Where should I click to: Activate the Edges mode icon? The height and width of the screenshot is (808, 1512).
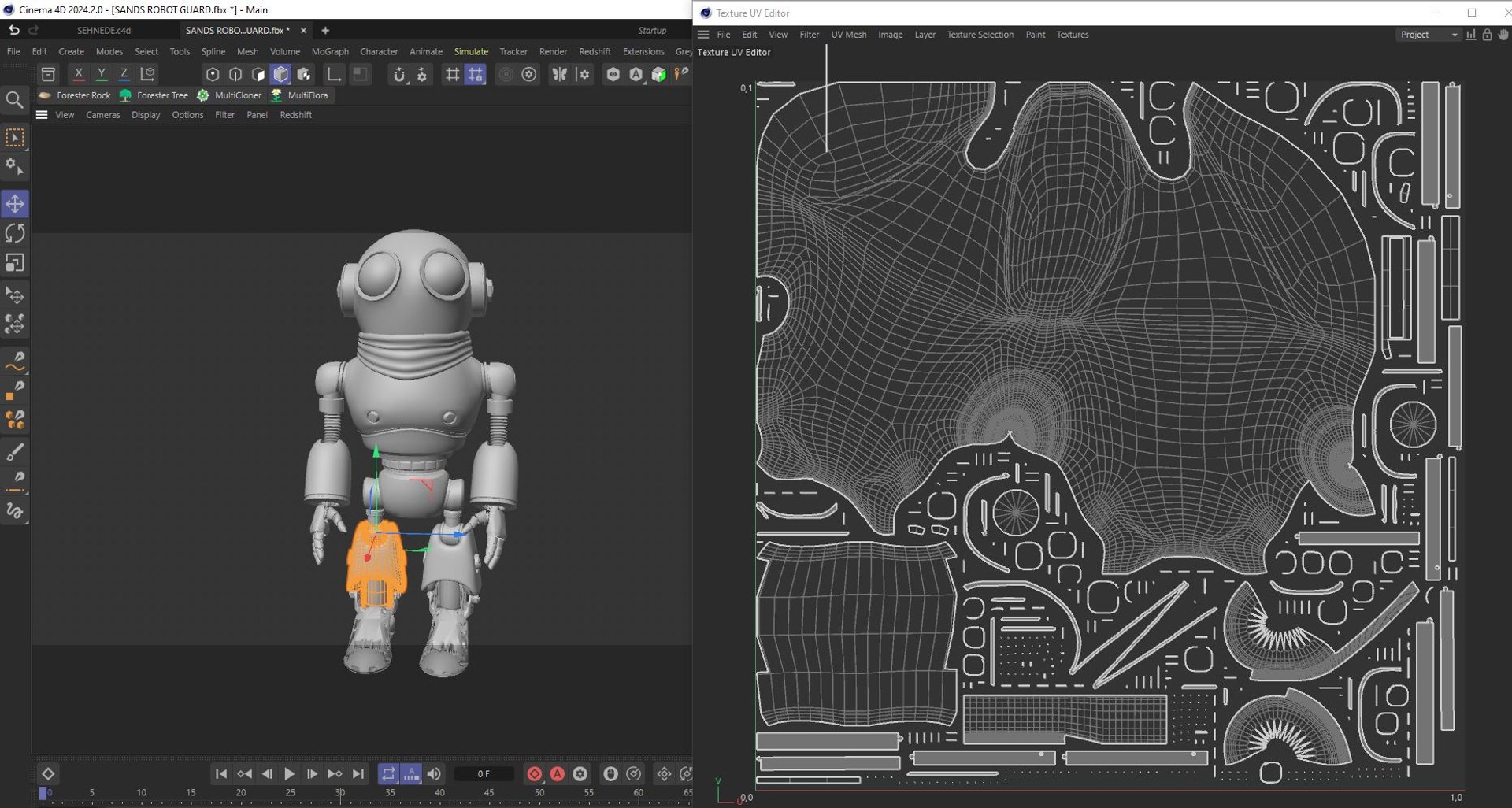pos(235,74)
